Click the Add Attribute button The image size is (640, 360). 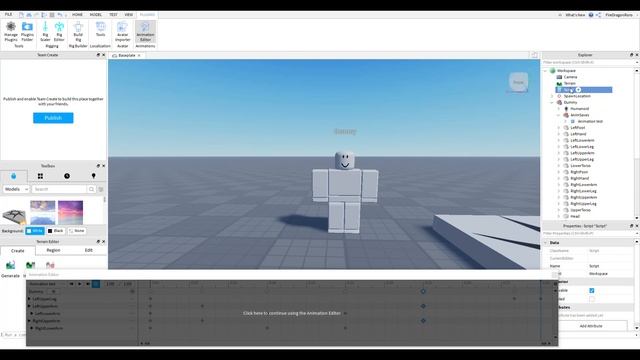pyautogui.click(x=591, y=326)
